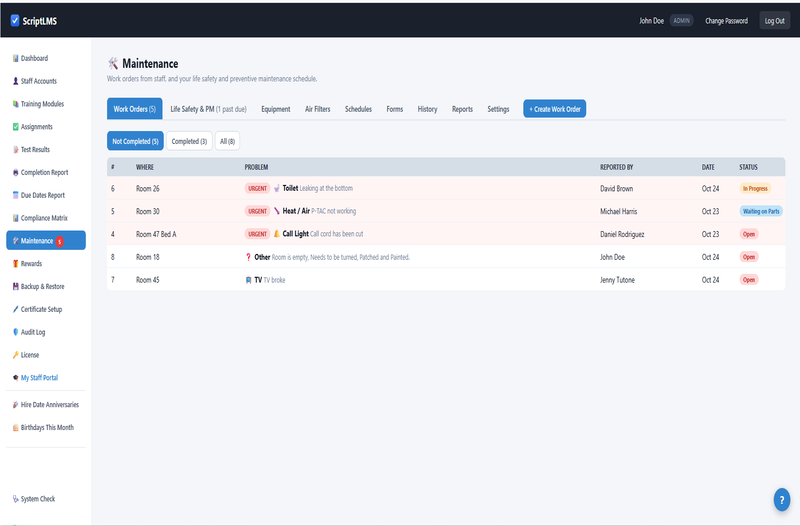Click the red badge on Maintenance sidebar item

59,241
